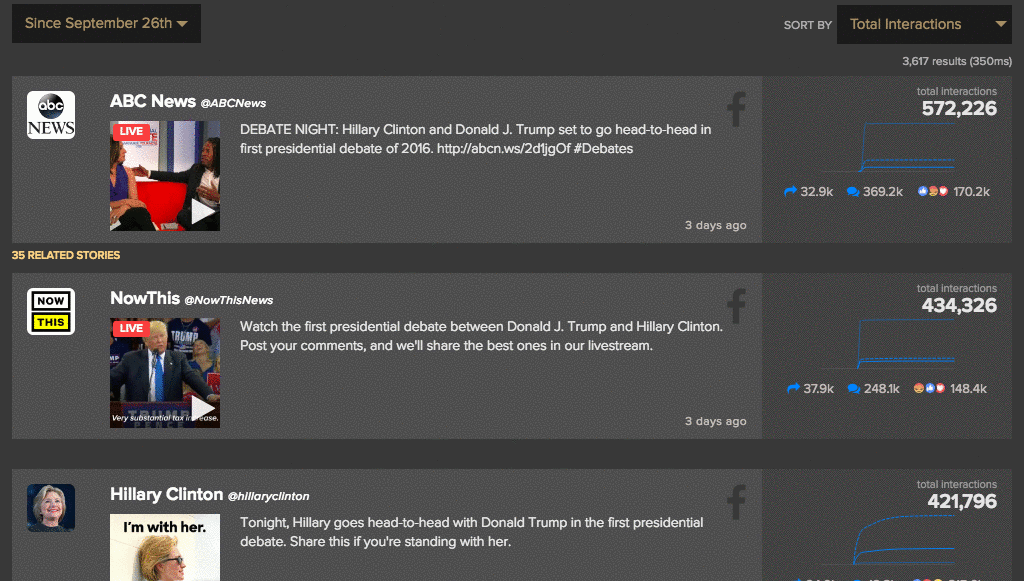The height and width of the screenshot is (581, 1024).
Task: Click the reaction emoji icons on the NowThis post
Action: coord(930,389)
